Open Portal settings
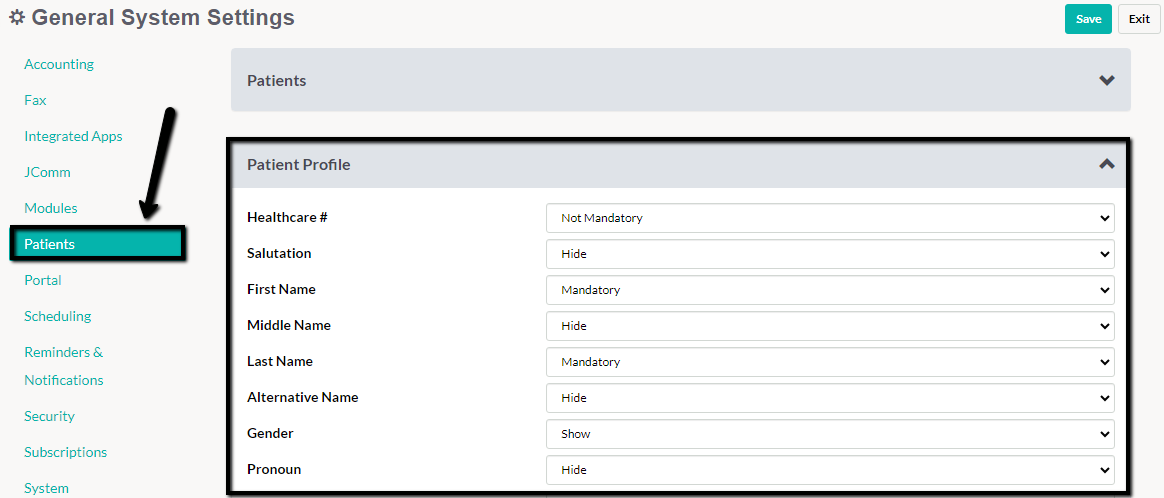The image size is (1164, 498). pyautogui.click(x=42, y=280)
